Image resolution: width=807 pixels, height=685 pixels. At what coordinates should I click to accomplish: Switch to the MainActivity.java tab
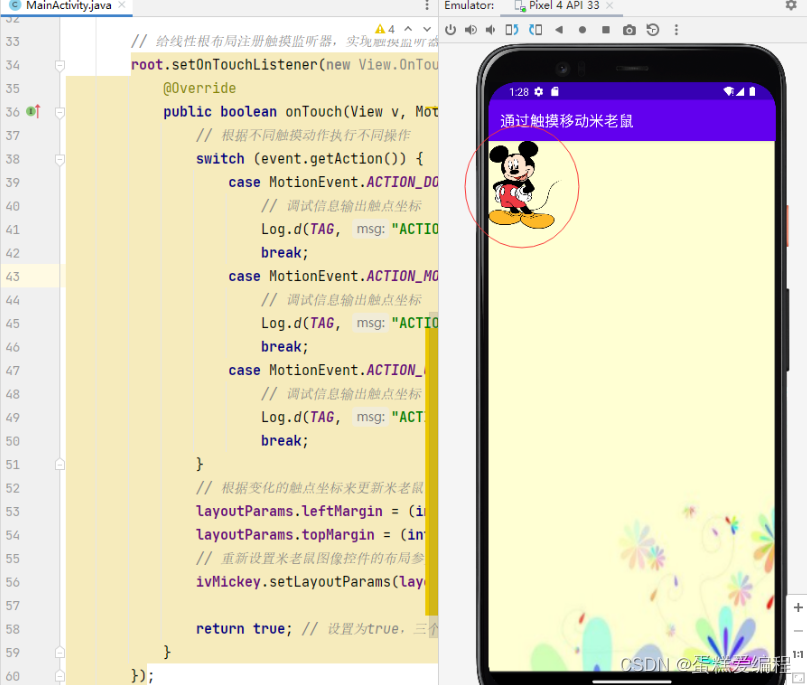click(67, 6)
